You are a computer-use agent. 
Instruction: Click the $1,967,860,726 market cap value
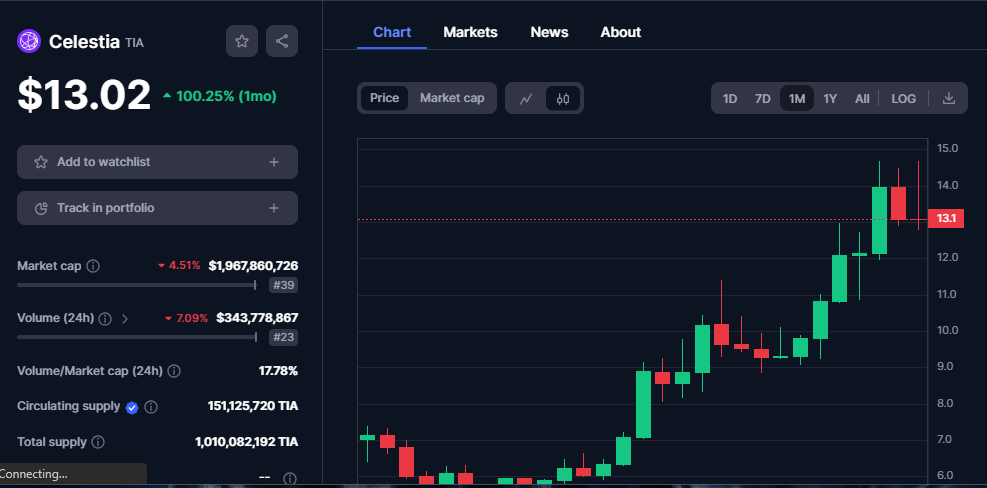tap(253, 266)
